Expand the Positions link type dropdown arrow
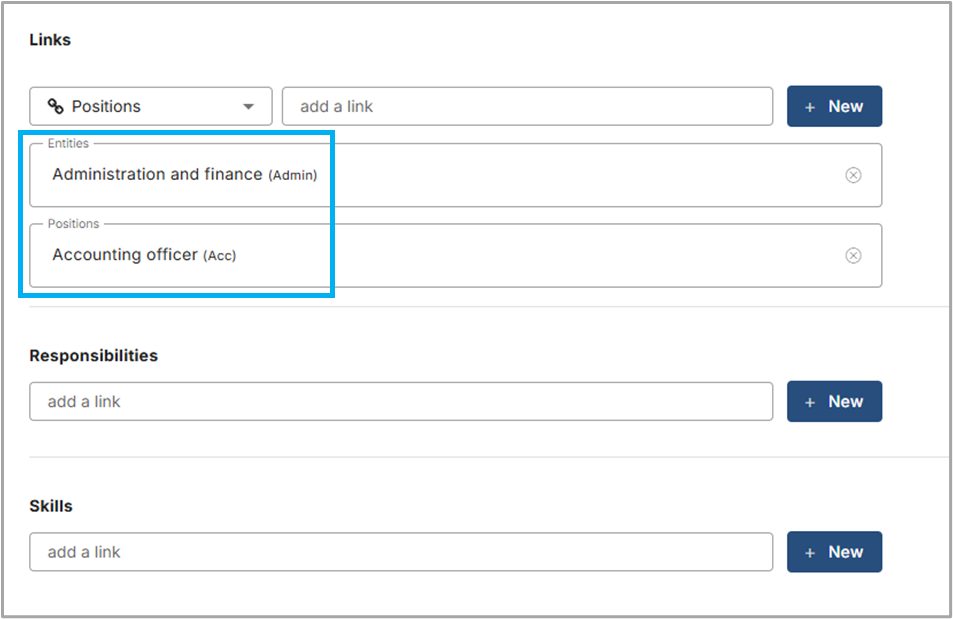Image resolution: width=953 pixels, height=619 pixels. (249, 107)
